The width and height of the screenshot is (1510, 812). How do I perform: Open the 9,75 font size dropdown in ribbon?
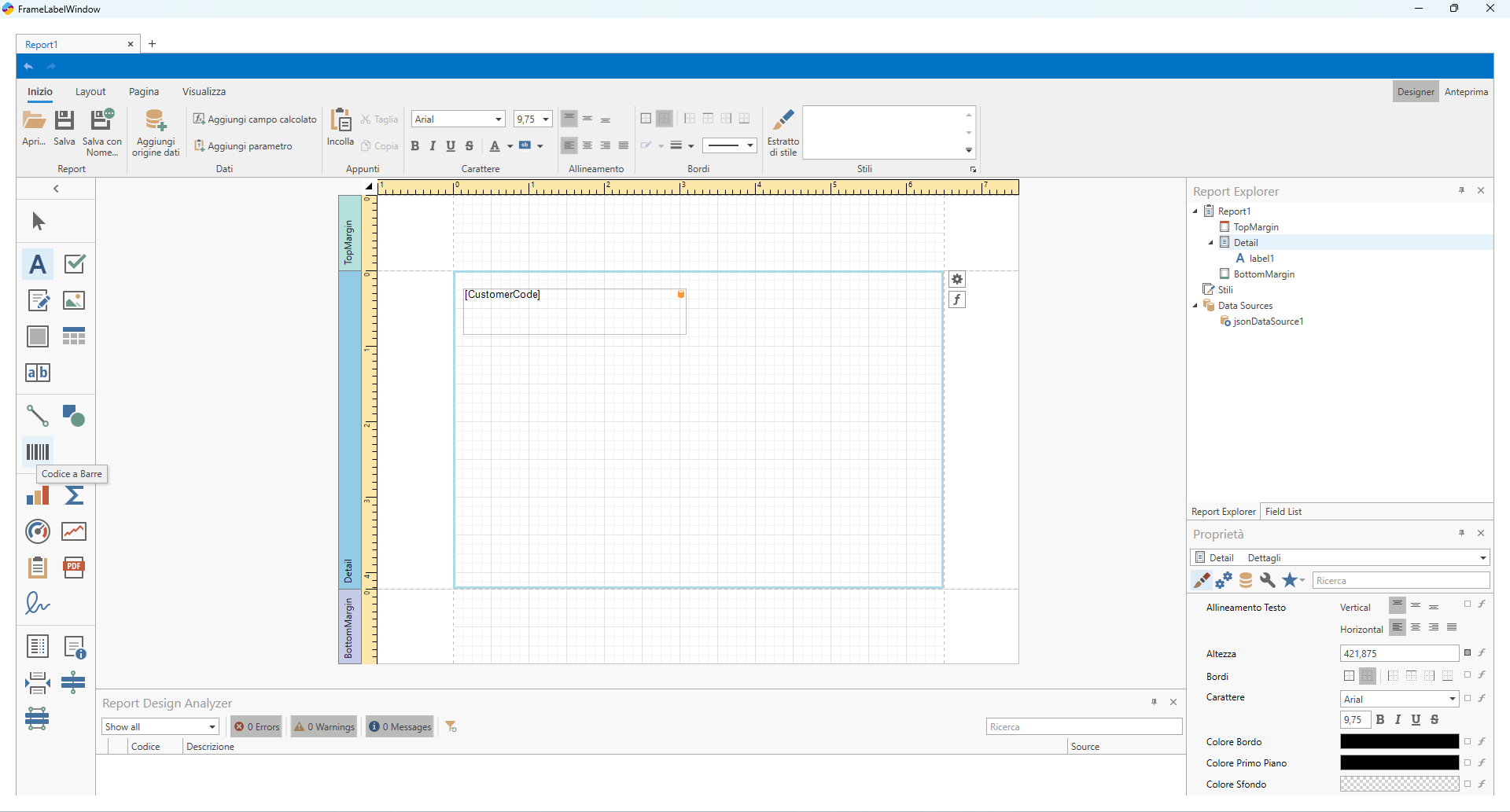point(546,119)
